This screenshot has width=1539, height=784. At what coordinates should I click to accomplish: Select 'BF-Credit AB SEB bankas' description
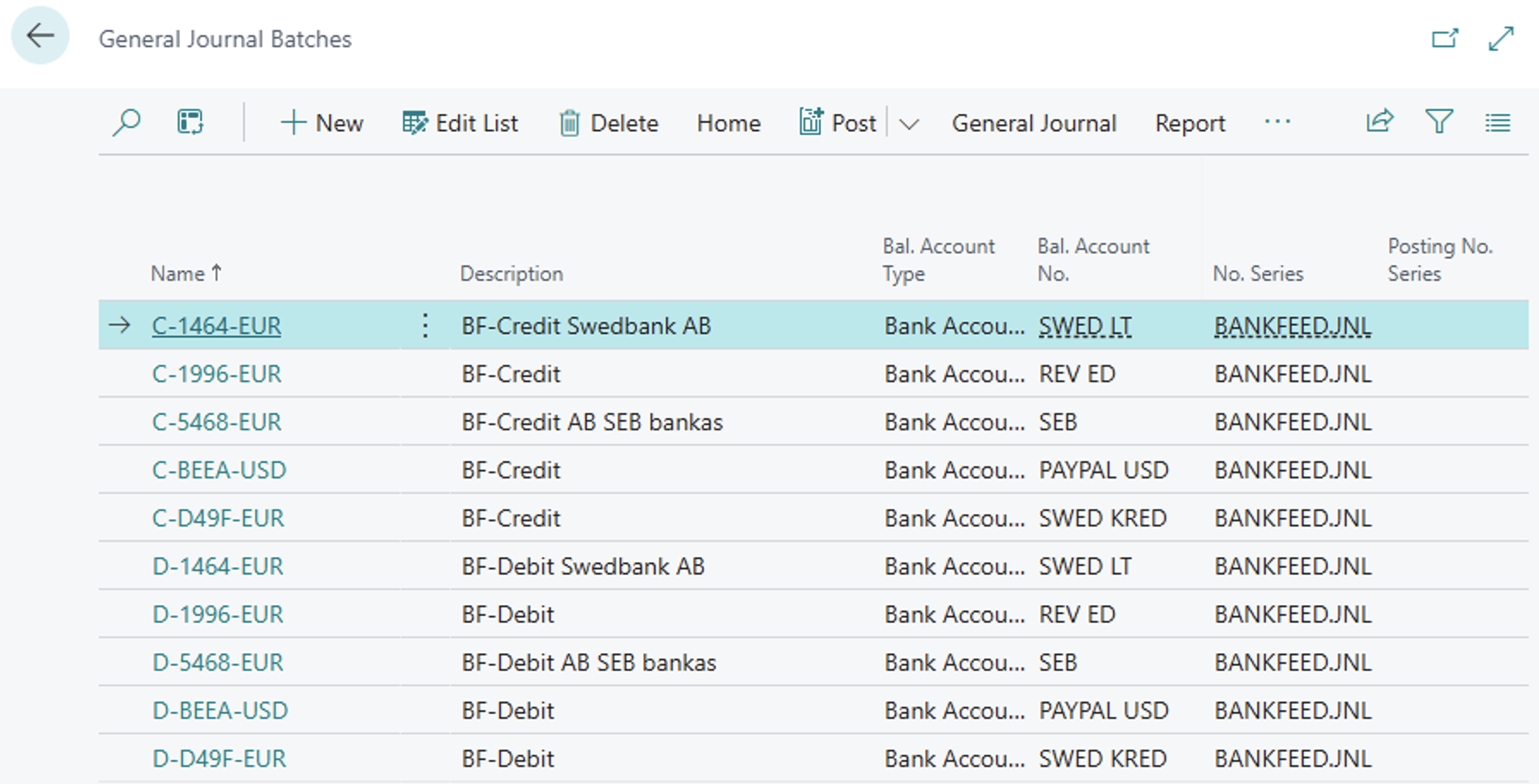592,423
